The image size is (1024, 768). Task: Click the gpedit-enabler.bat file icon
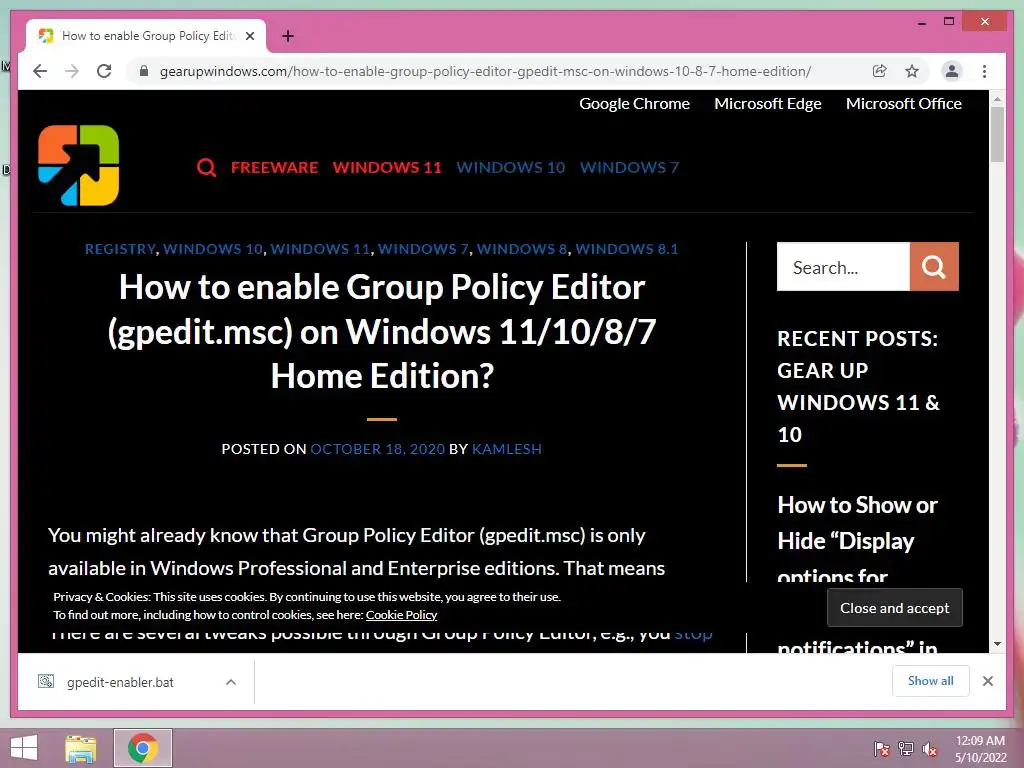tap(46, 682)
